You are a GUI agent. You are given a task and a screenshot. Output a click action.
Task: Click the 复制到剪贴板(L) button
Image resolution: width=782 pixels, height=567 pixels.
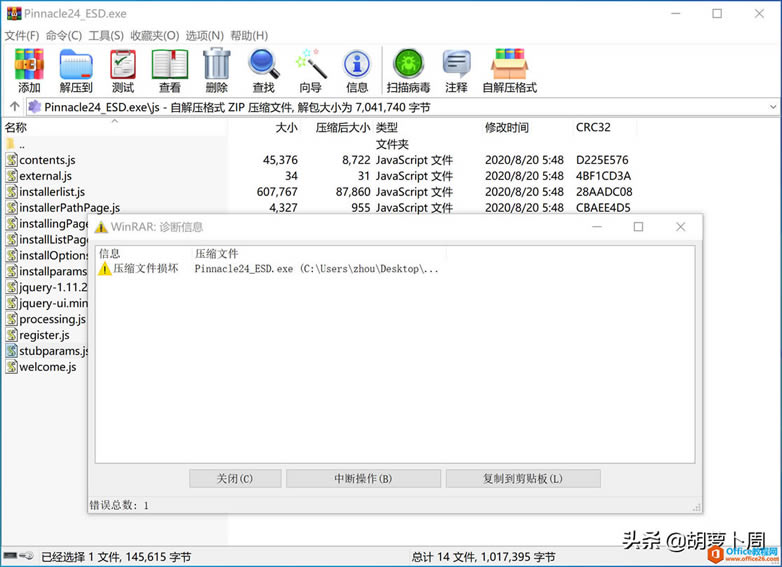tap(523, 478)
